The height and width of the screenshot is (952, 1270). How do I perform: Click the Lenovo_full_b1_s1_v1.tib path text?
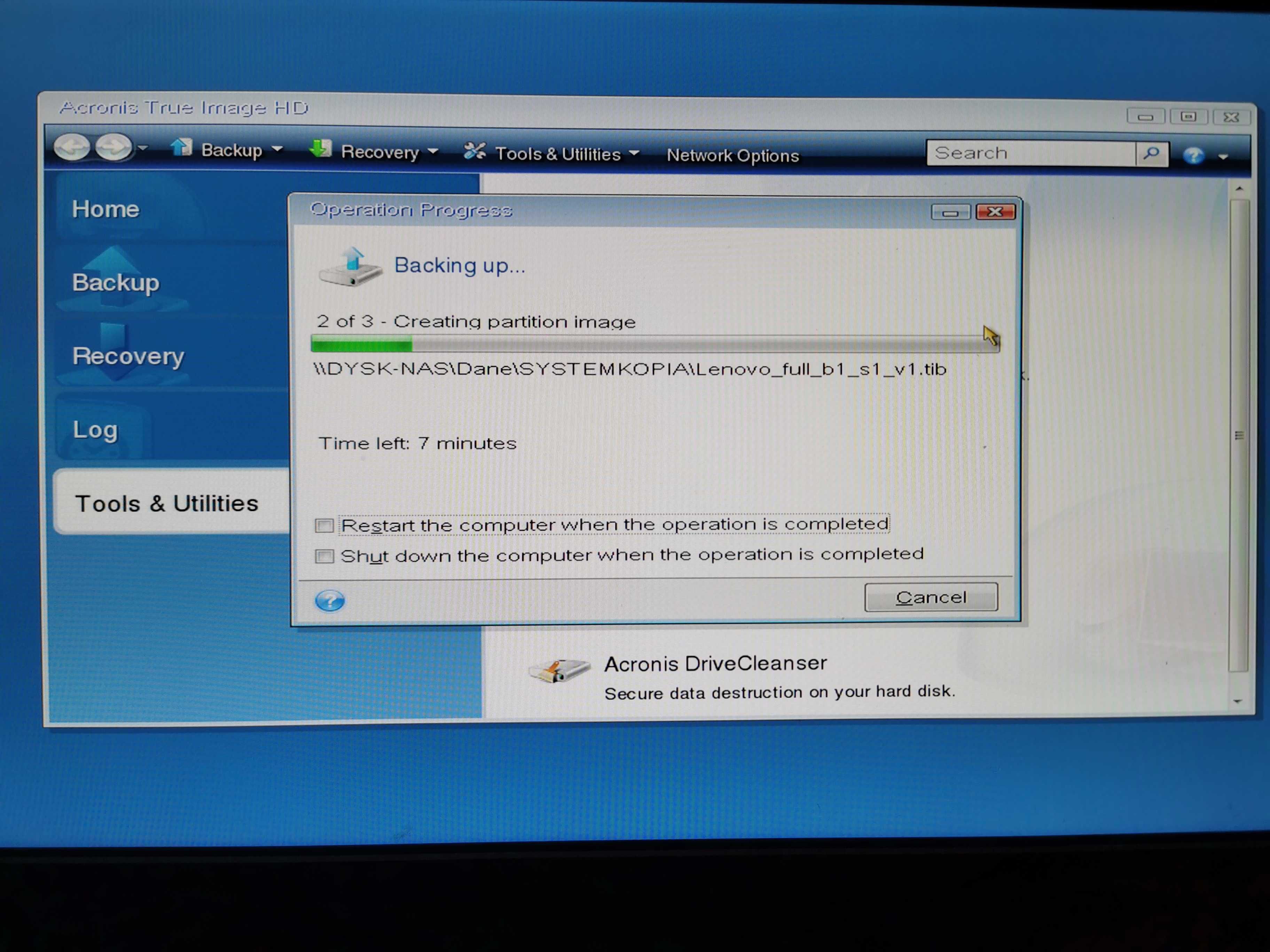tap(630, 369)
